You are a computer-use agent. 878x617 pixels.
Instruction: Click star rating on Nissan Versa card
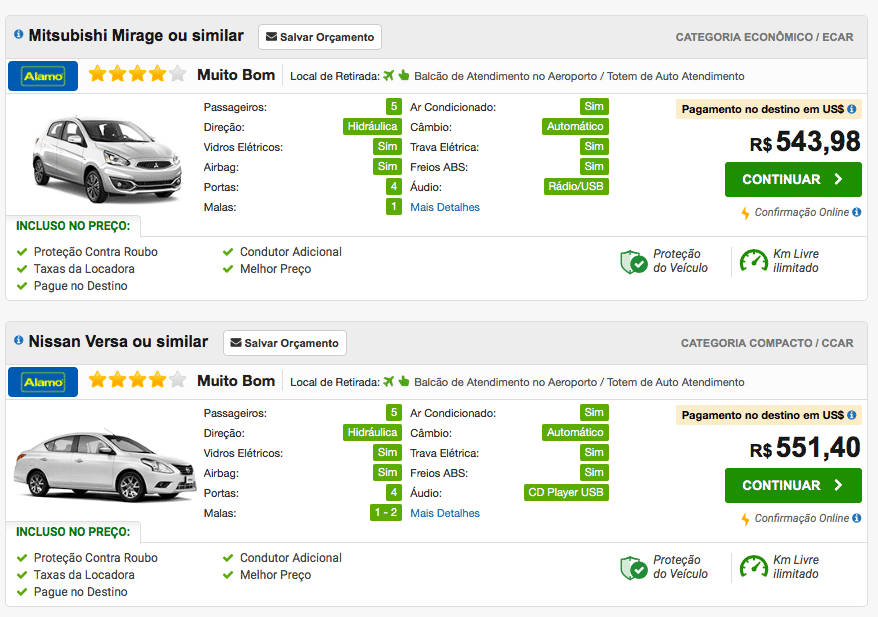(137, 380)
